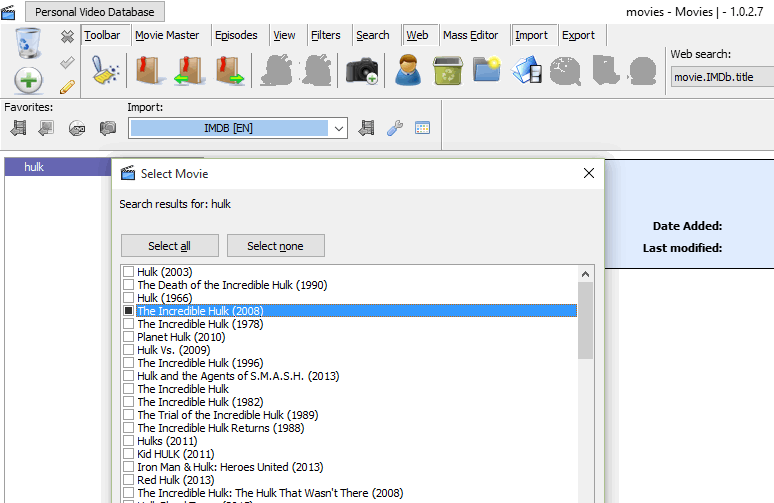Click the grayed-out page icon

[x=606, y=70]
